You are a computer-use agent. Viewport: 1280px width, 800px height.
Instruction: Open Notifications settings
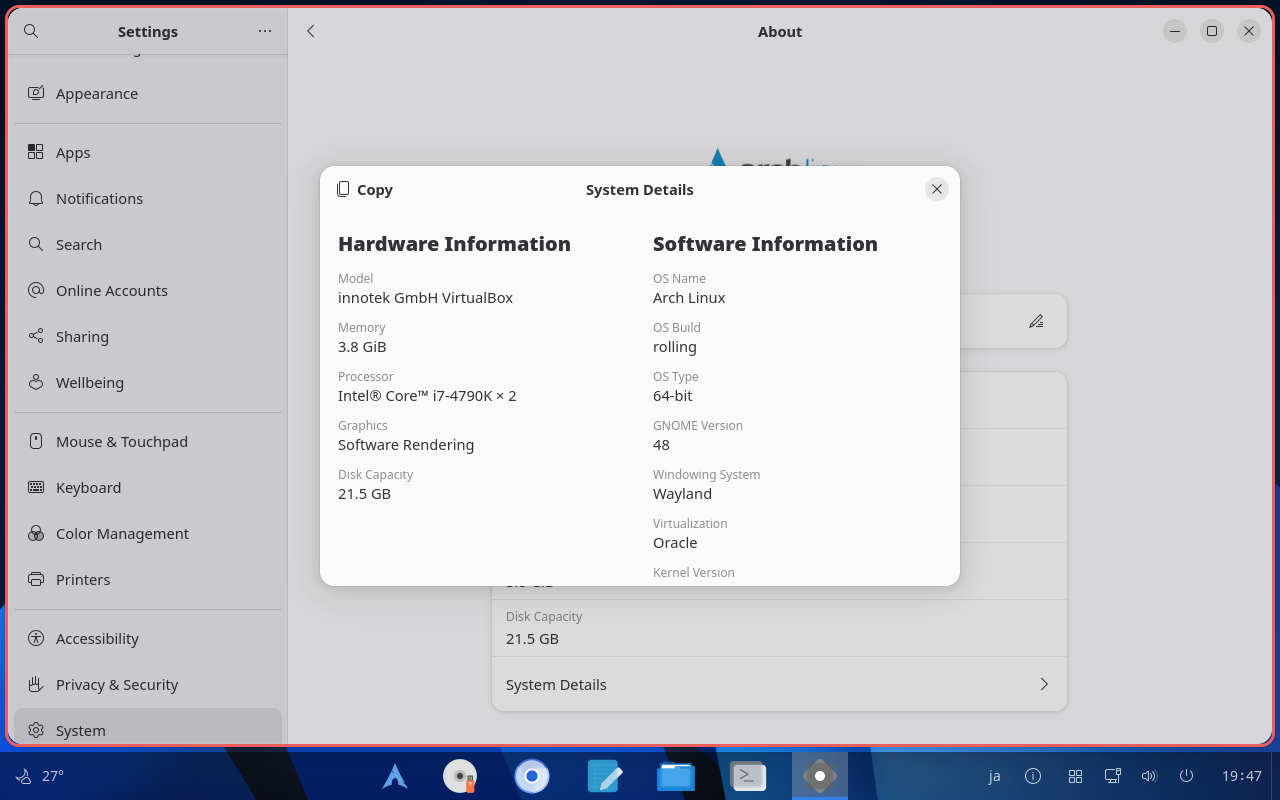point(148,198)
